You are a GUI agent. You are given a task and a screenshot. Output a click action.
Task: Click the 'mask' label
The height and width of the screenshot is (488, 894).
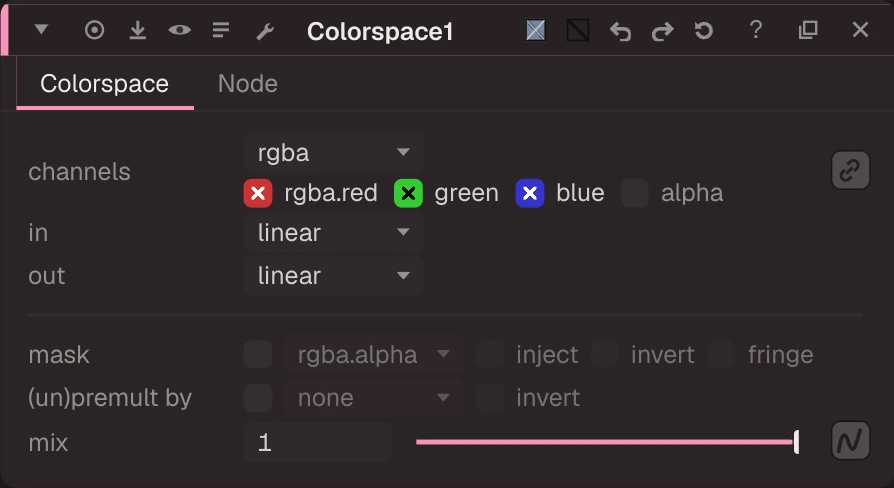[59, 355]
